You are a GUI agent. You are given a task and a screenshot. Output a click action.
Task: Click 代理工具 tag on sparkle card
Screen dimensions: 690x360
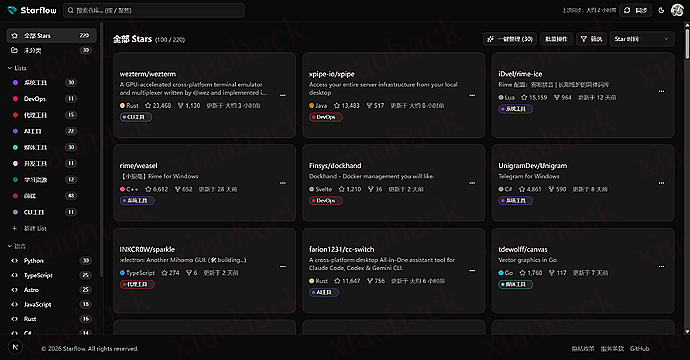pyautogui.click(x=137, y=284)
